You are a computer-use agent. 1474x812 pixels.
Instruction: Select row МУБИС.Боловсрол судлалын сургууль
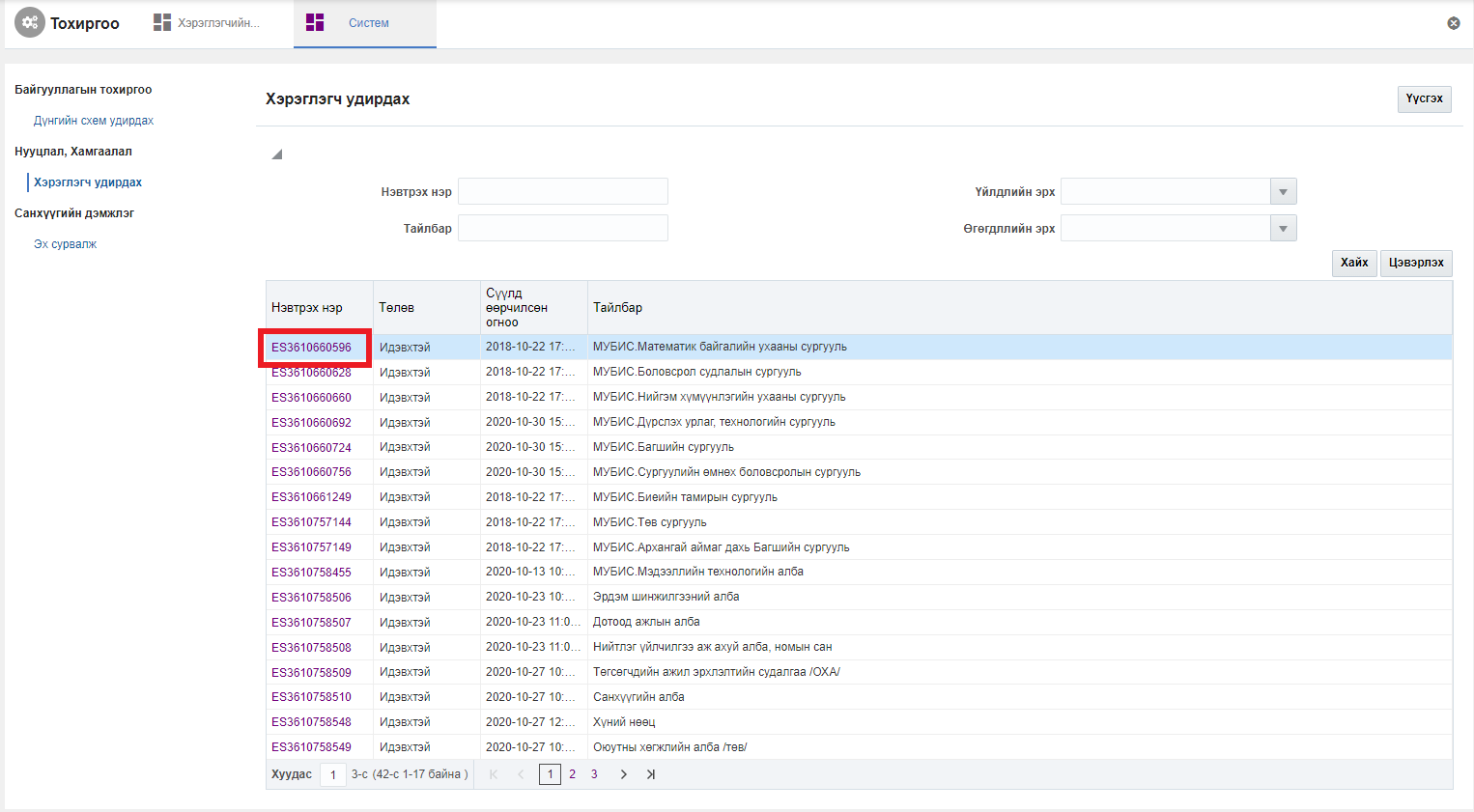pos(859,373)
